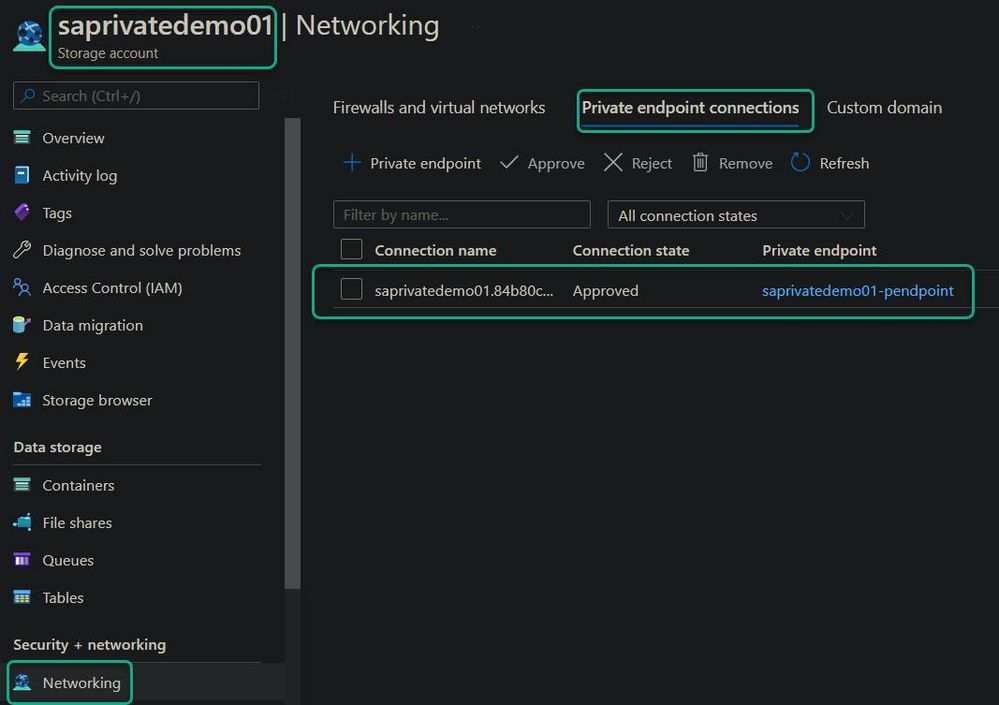Add a new Private endpoint
Image resolution: width=999 pixels, height=705 pixels.
click(425, 163)
